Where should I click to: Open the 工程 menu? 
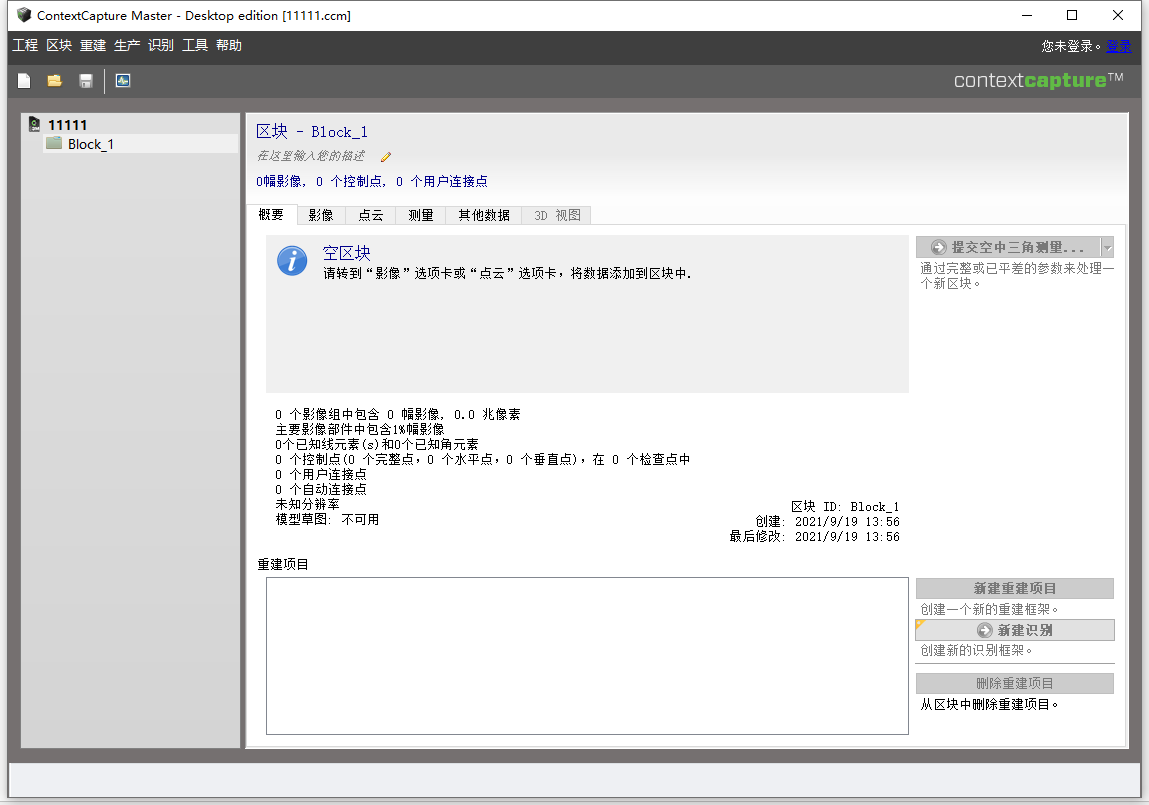(x=25, y=45)
